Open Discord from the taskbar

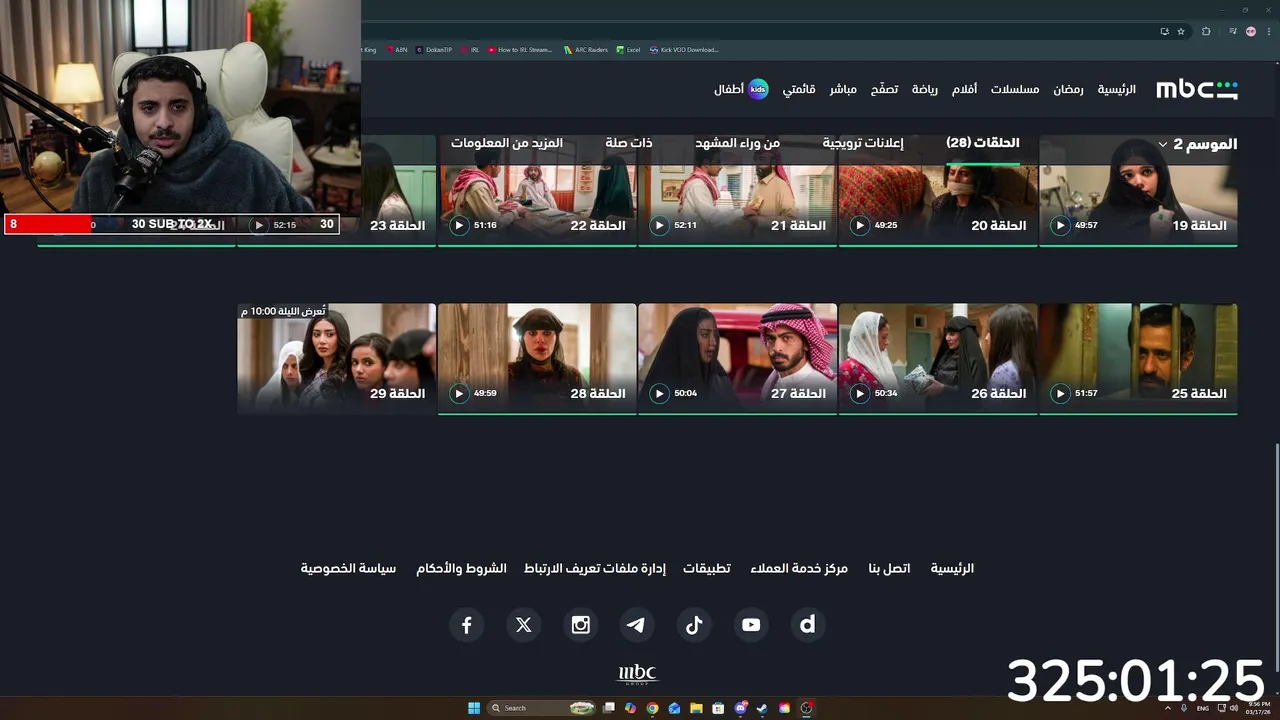(740, 708)
